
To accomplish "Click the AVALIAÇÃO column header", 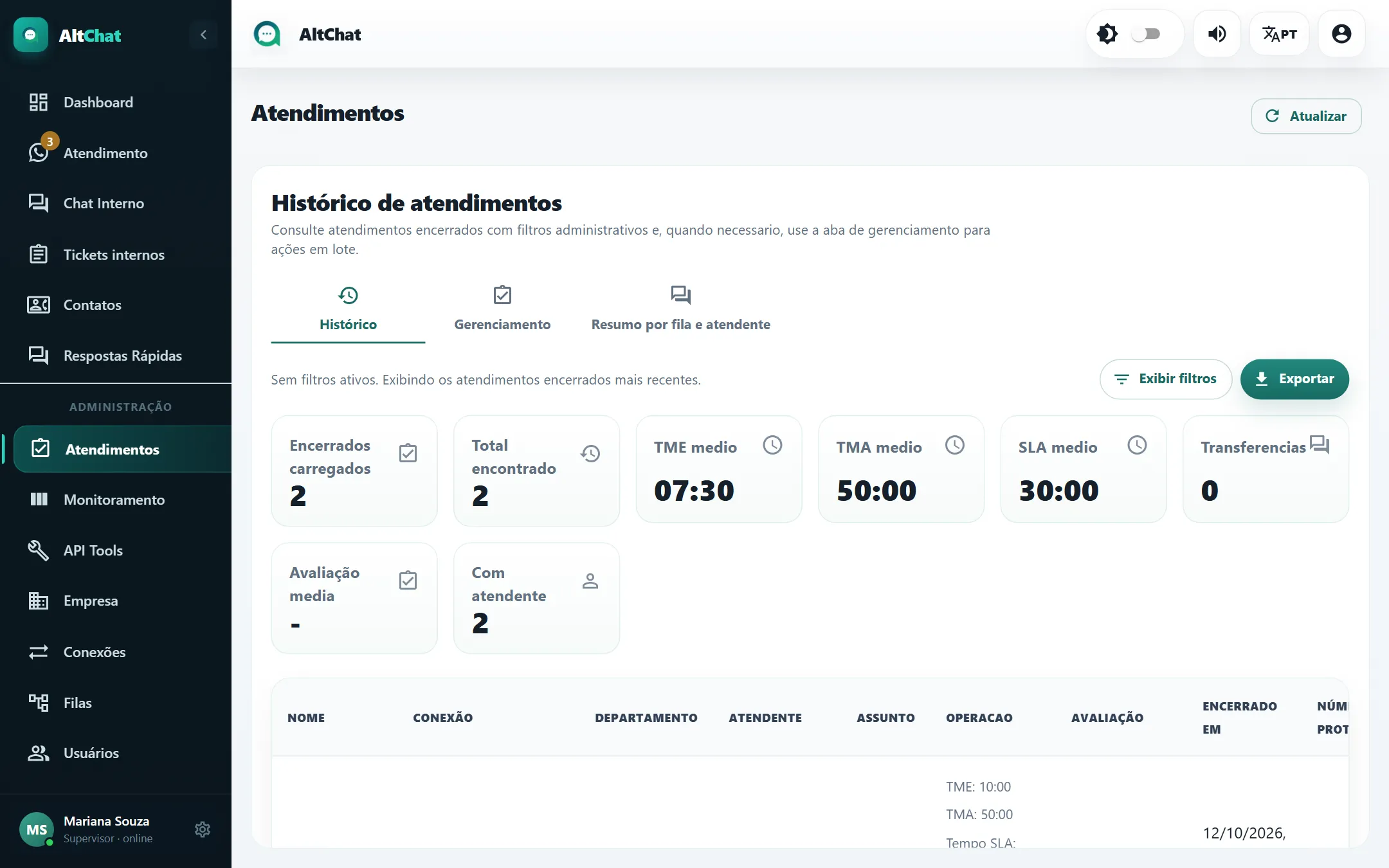I will pos(1107,718).
